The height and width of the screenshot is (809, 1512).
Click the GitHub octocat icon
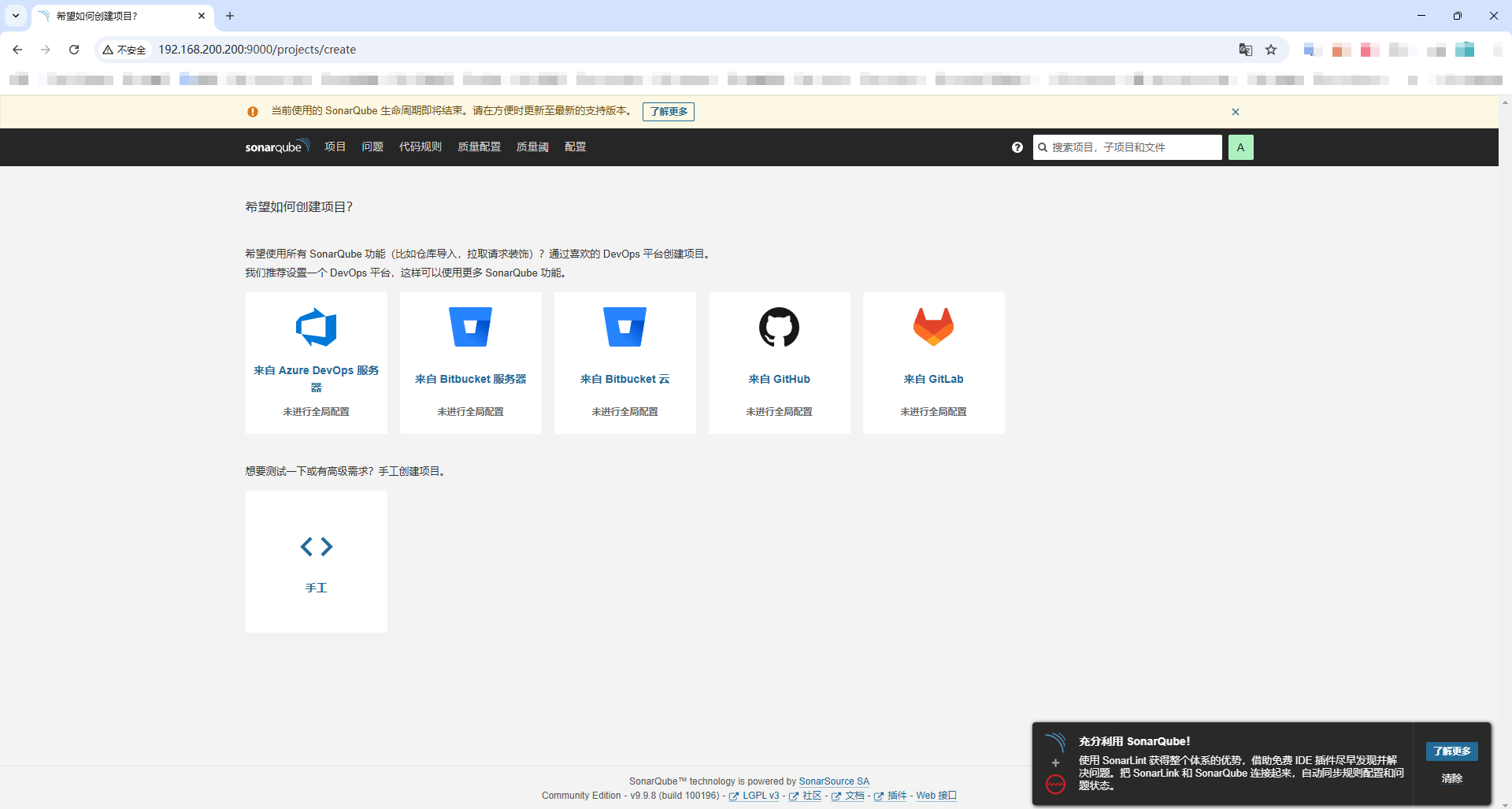point(779,327)
